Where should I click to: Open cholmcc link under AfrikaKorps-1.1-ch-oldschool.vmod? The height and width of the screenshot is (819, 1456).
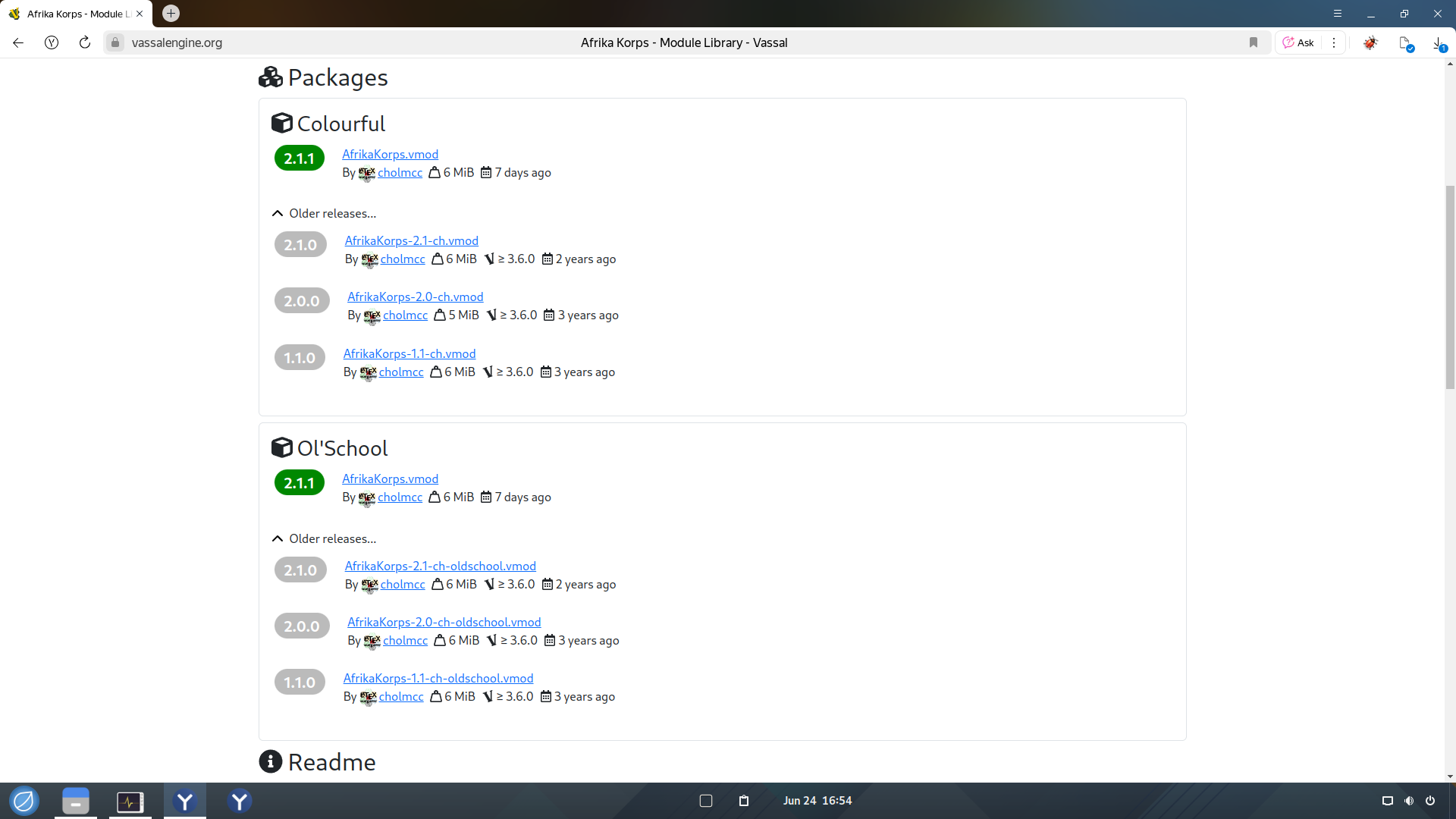coord(401,697)
